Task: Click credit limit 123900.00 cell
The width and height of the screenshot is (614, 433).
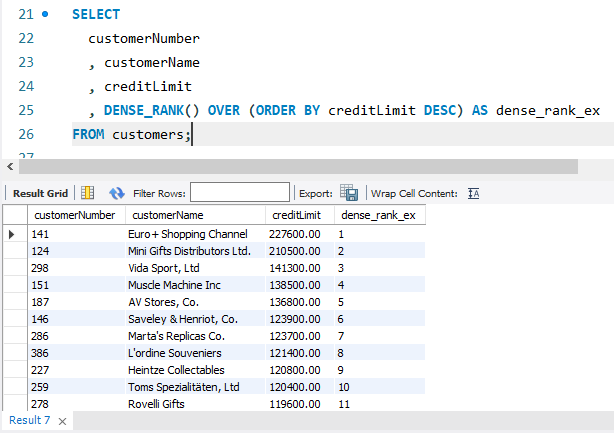Action: click(300, 319)
